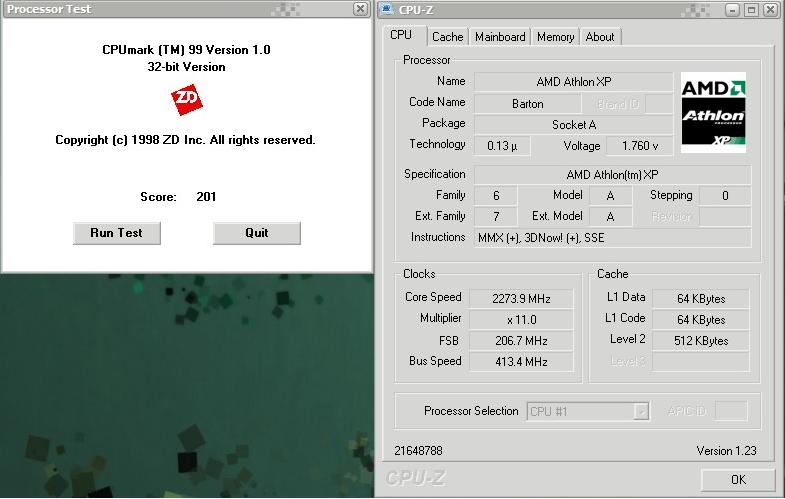Viewport: 785px width, 499px height.
Task: Click the Code Name value Barton
Action: point(528,104)
